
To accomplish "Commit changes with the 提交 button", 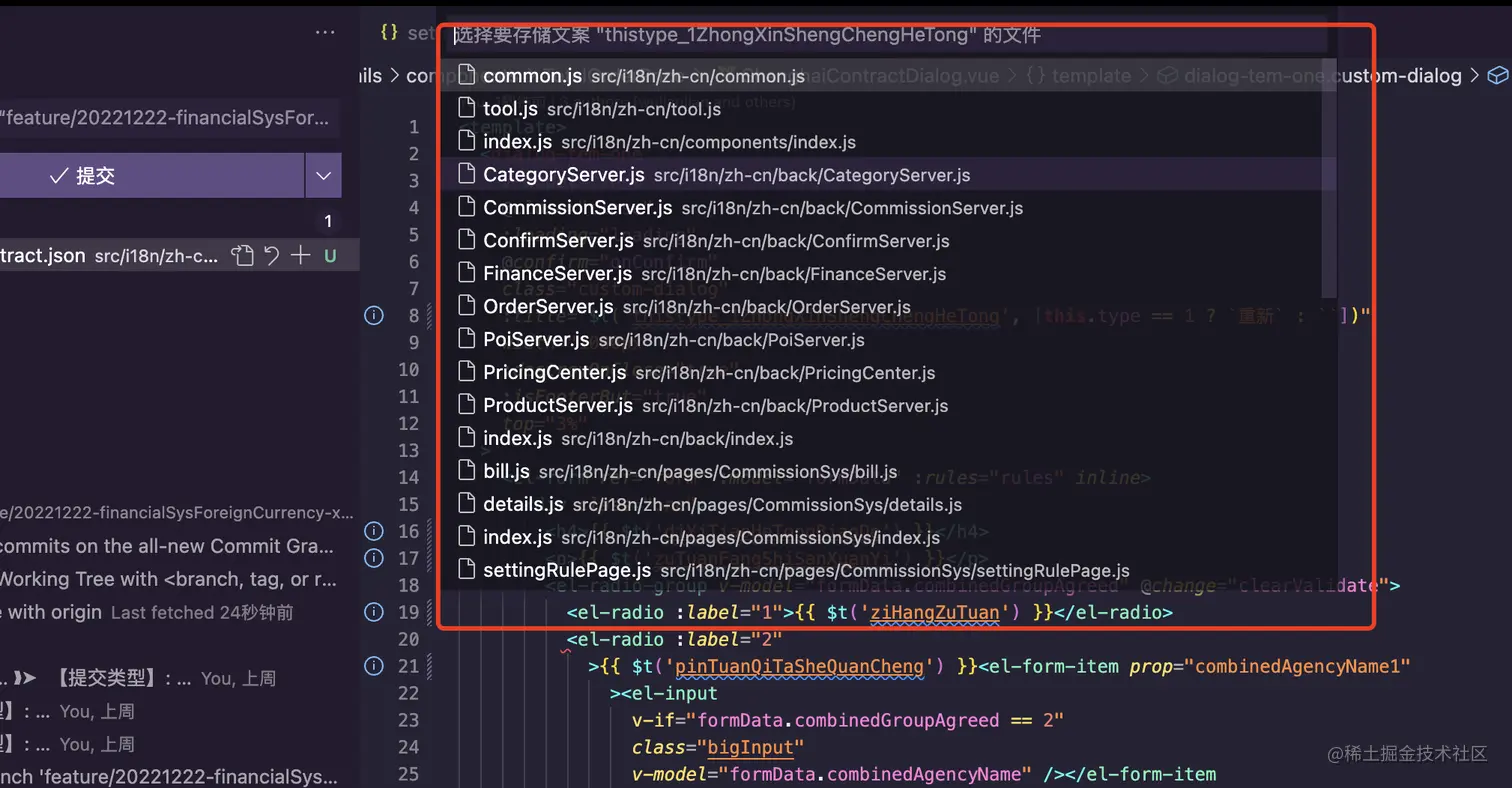I will pyautogui.click(x=152, y=176).
